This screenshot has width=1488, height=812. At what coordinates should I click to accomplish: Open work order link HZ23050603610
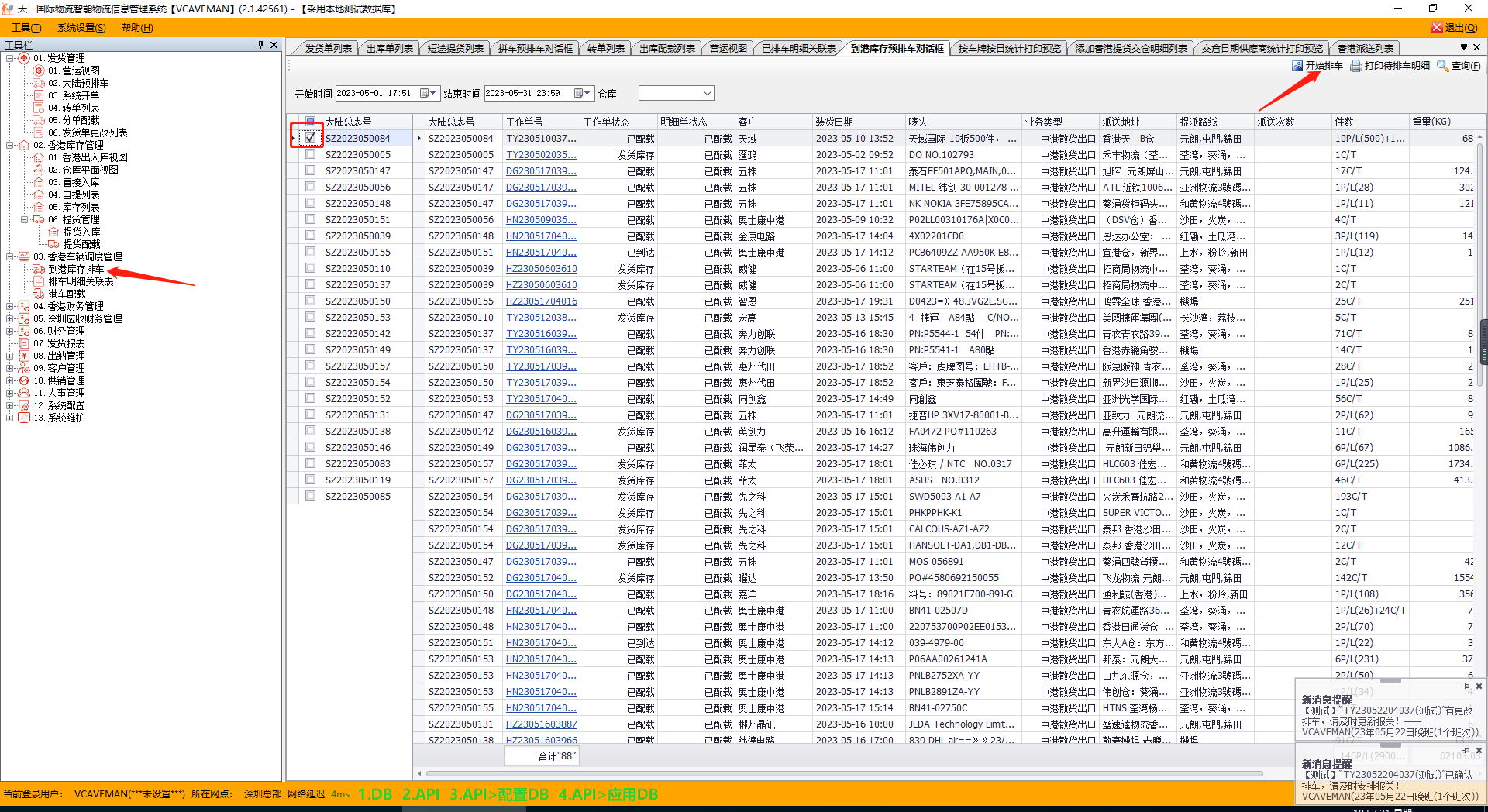coord(541,269)
